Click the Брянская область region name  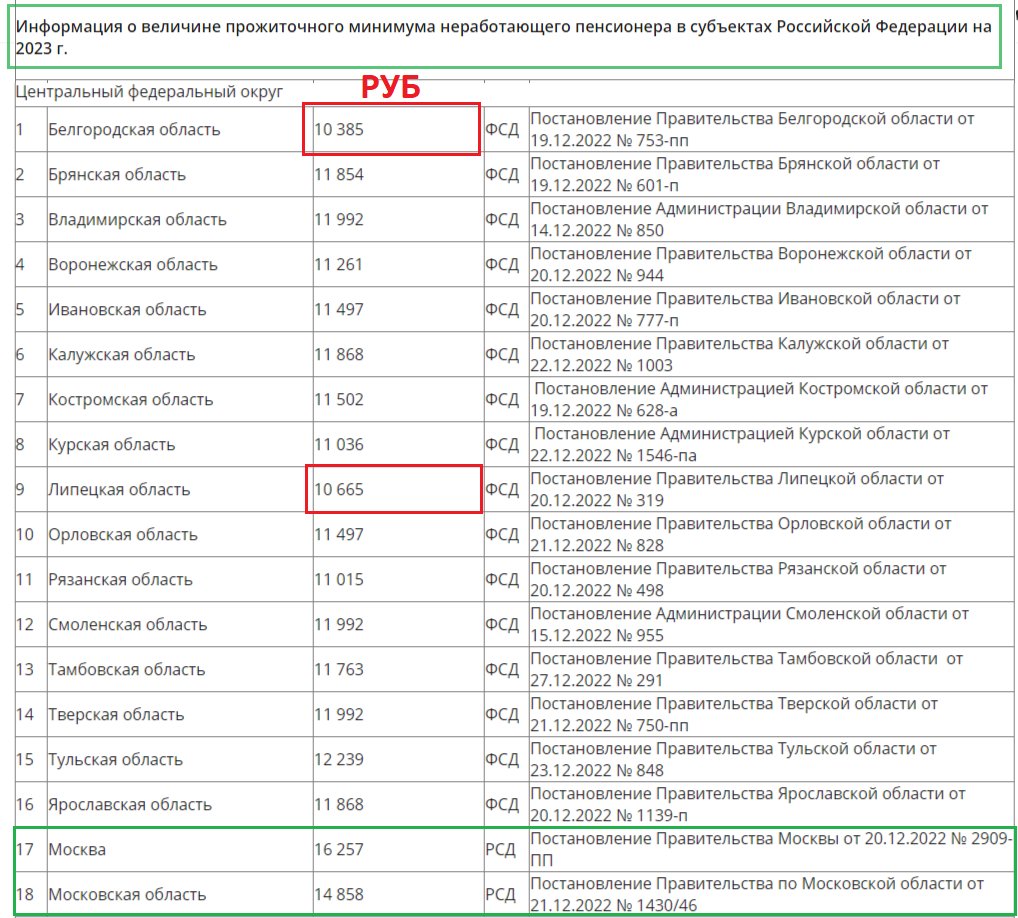pos(117,174)
